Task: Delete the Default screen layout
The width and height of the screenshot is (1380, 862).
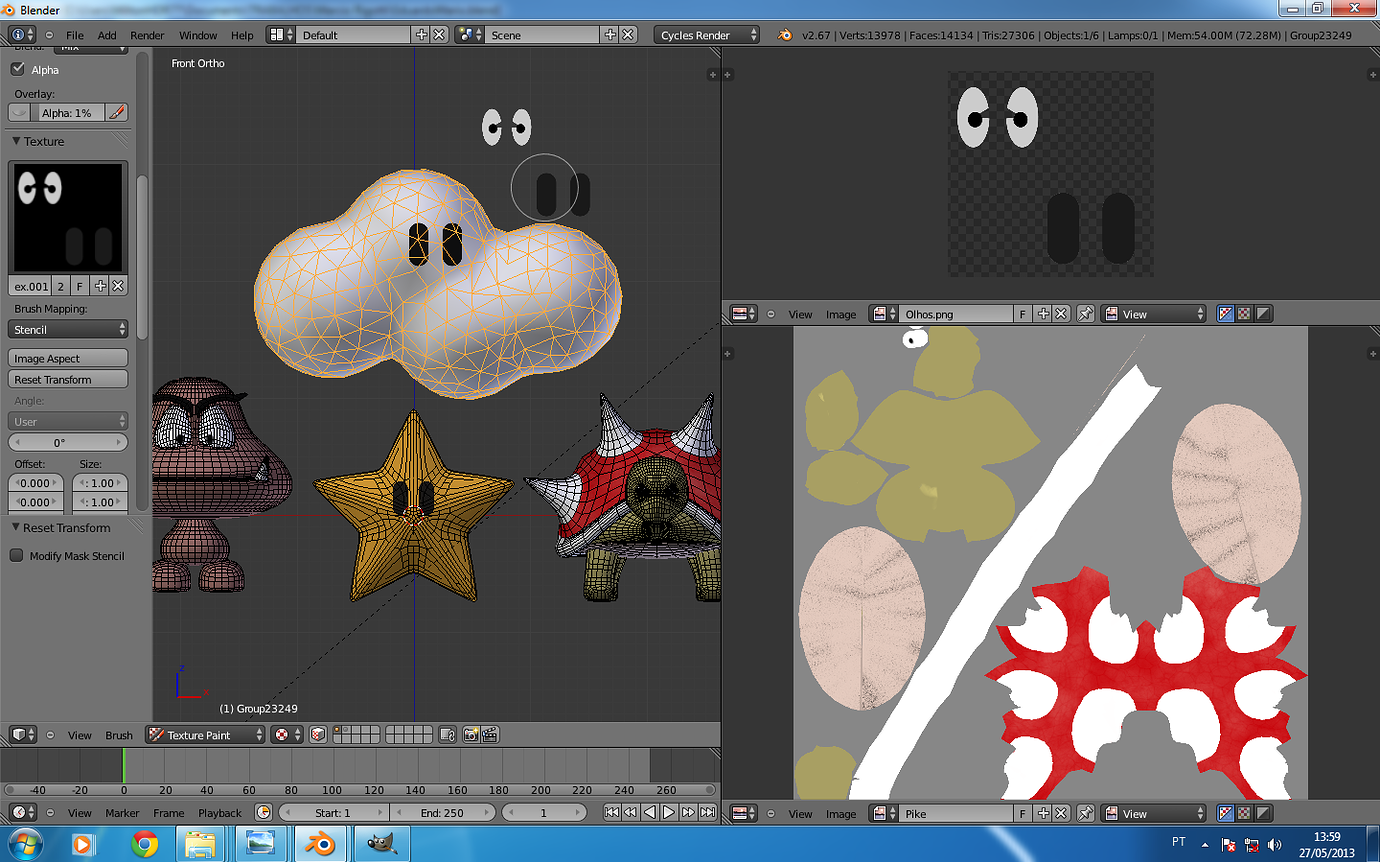Action: click(438, 34)
